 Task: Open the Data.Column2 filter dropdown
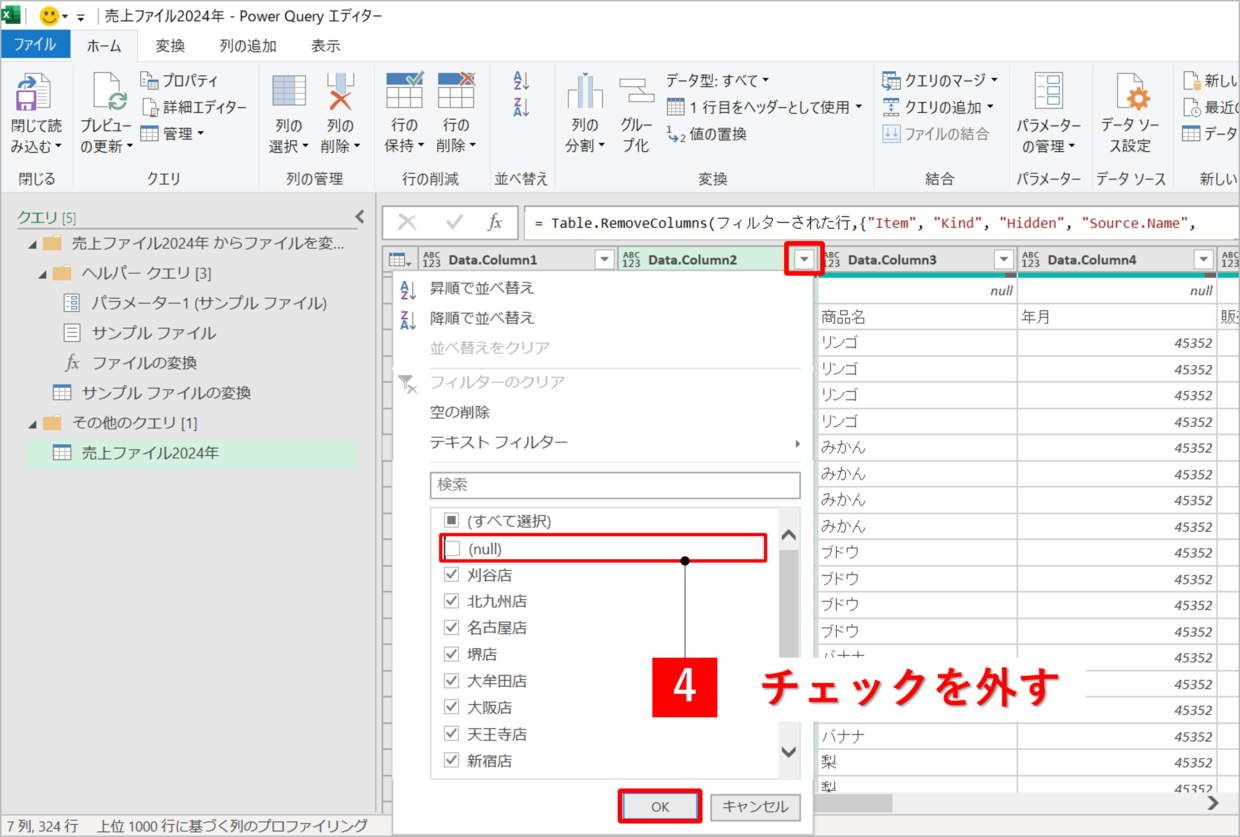click(x=805, y=260)
